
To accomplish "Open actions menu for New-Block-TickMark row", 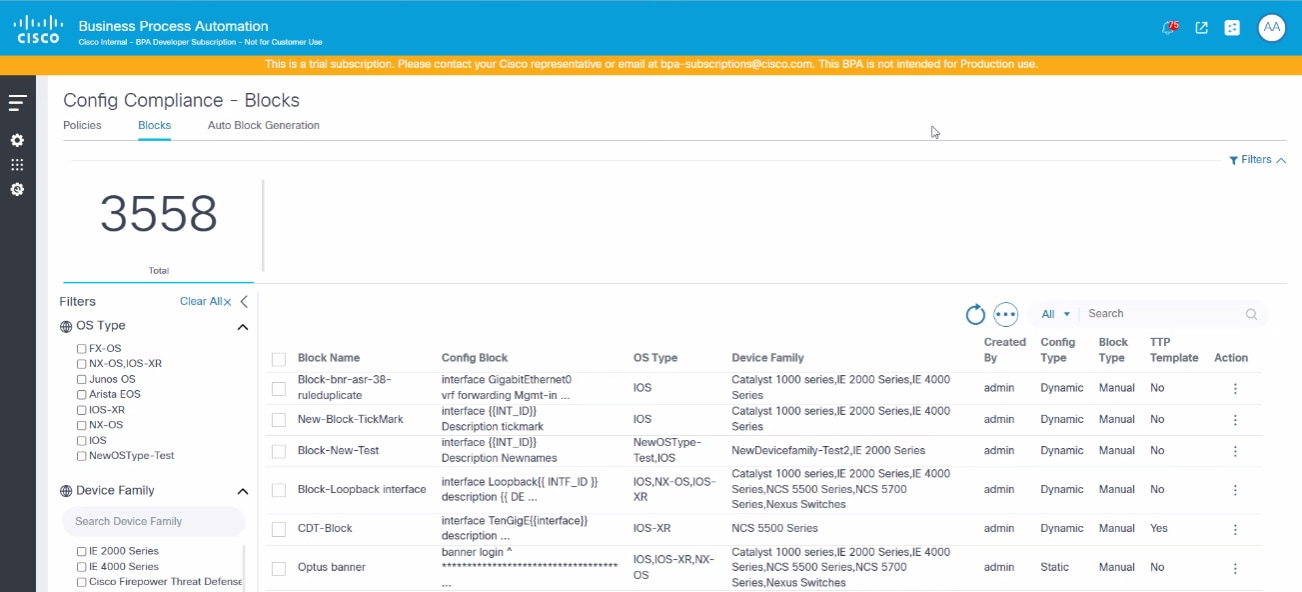I will click(x=1235, y=420).
